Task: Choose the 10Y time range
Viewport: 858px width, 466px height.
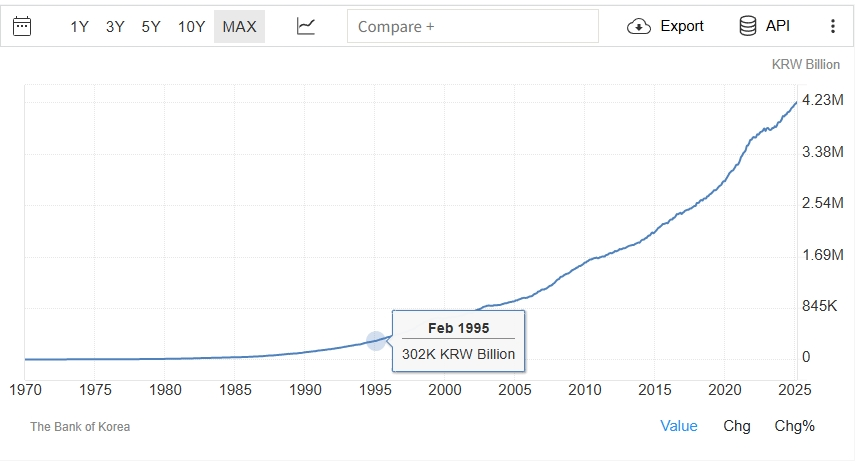Action: click(191, 27)
